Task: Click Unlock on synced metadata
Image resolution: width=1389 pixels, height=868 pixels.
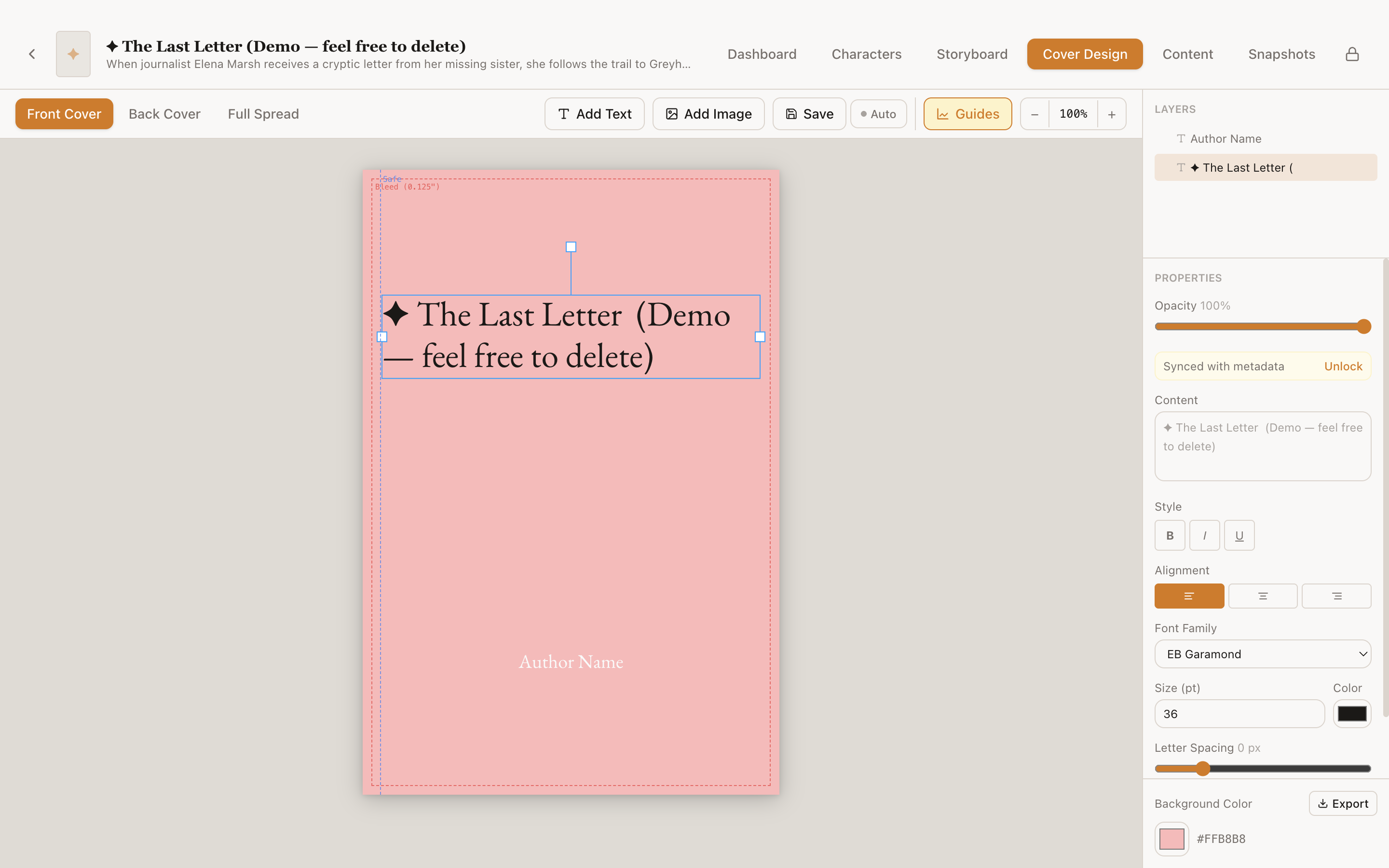Action: (x=1343, y=366)
